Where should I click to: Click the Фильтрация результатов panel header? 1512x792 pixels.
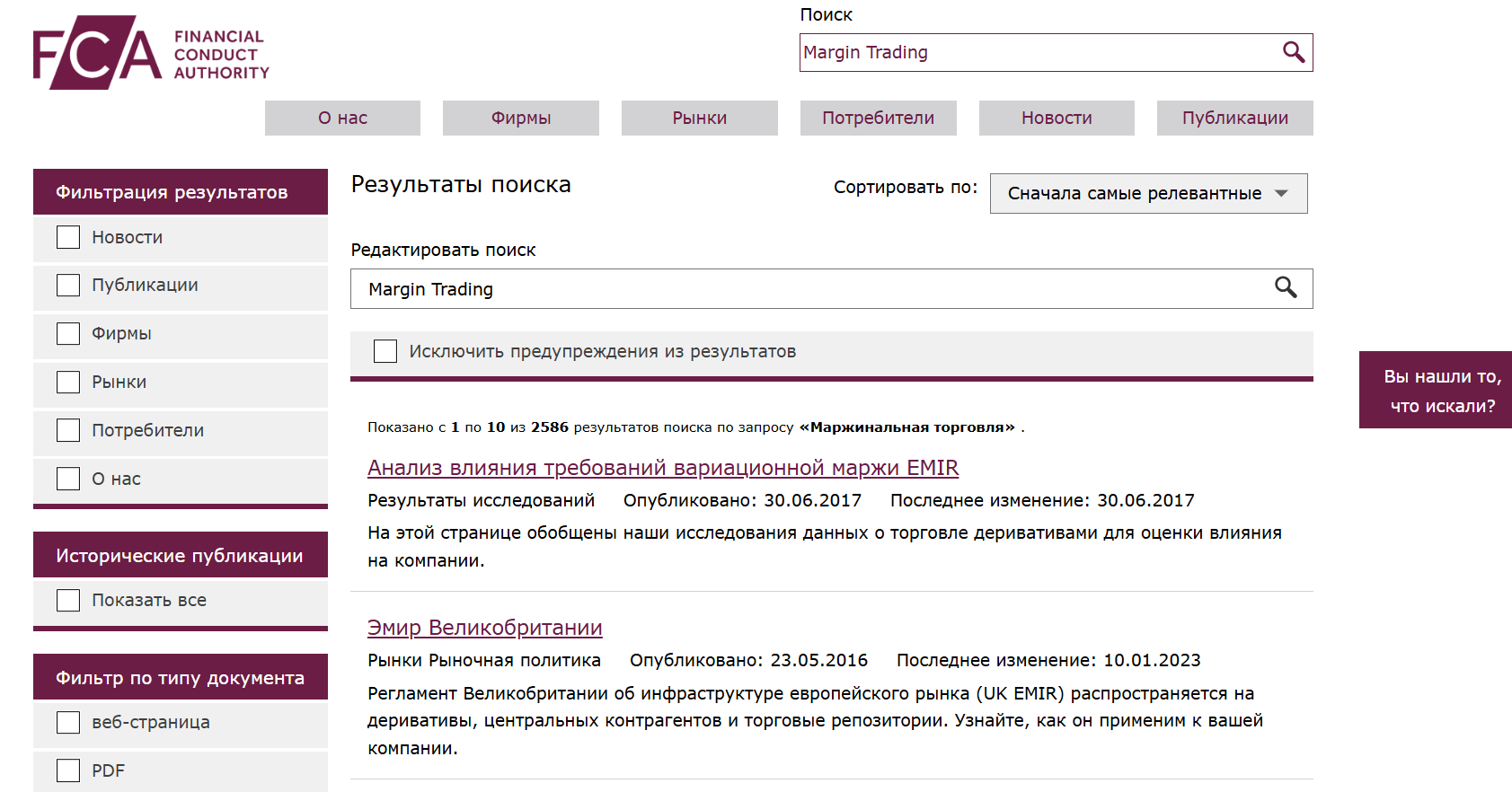click(x=181, y=191)
